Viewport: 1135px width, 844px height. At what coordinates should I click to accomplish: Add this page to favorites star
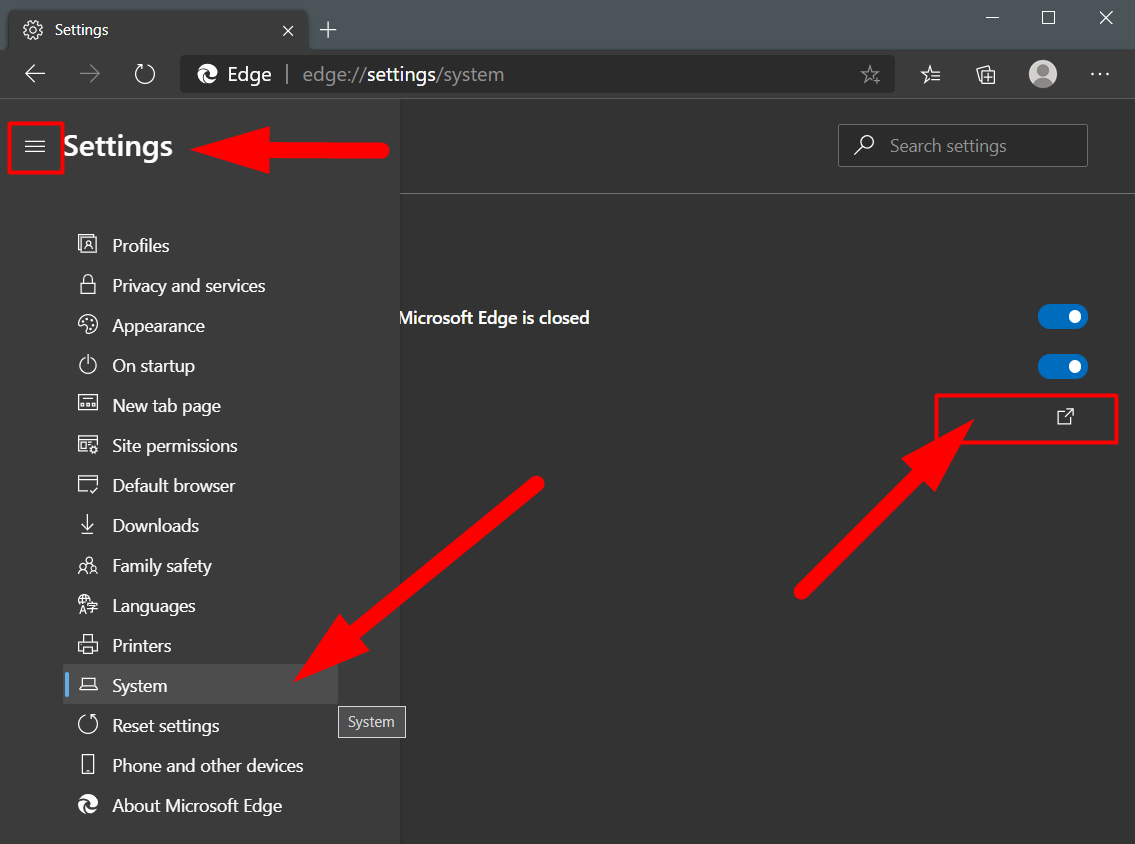870,74
